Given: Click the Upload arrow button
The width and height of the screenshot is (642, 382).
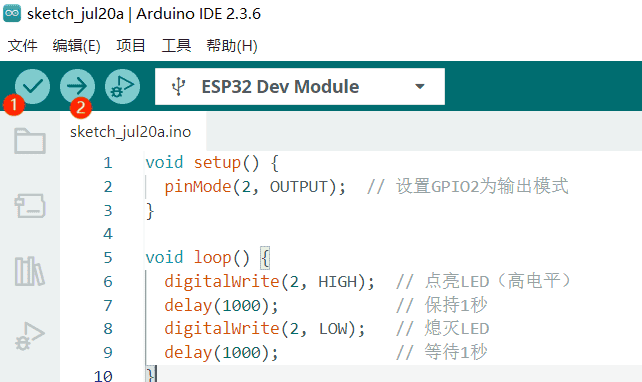Looking at the screenshot, I should coord(77,86).
